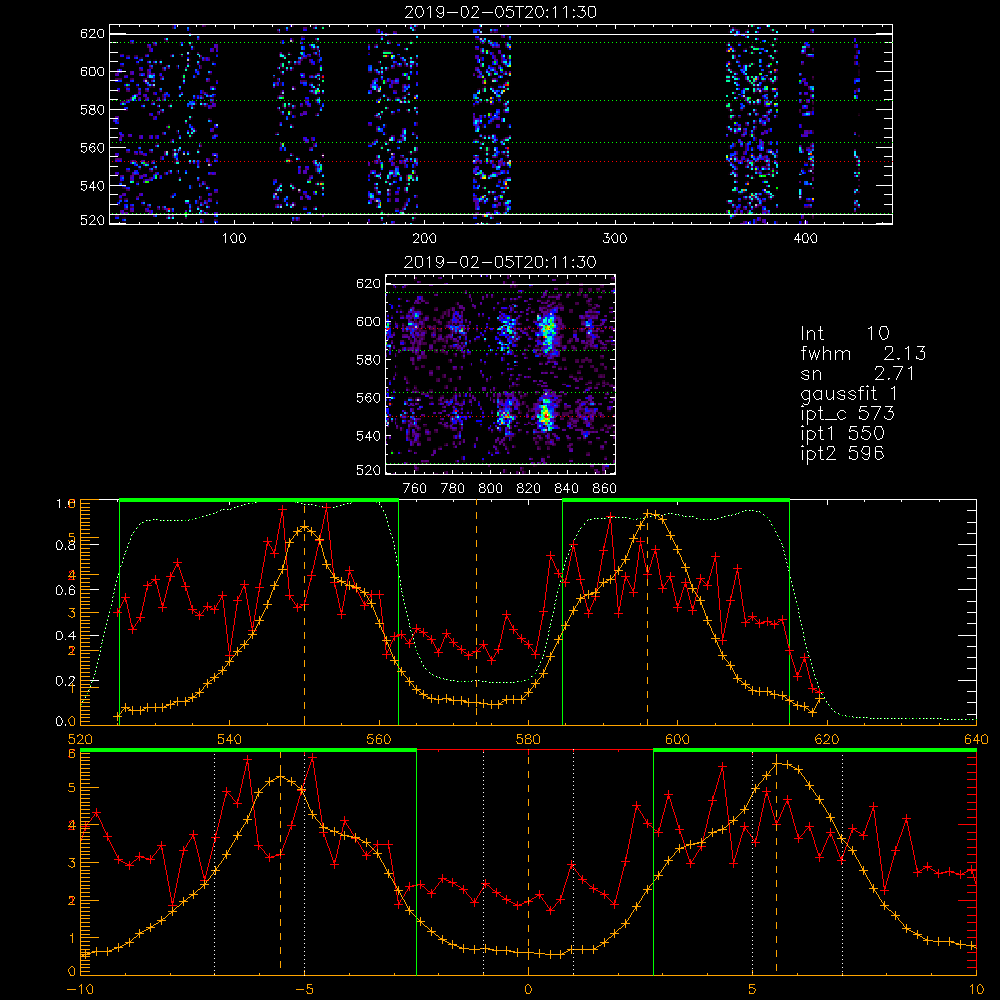The image size is (1000, 1000).
Task: Select the 'Int 10' readout
Action: tap(844, 334)
